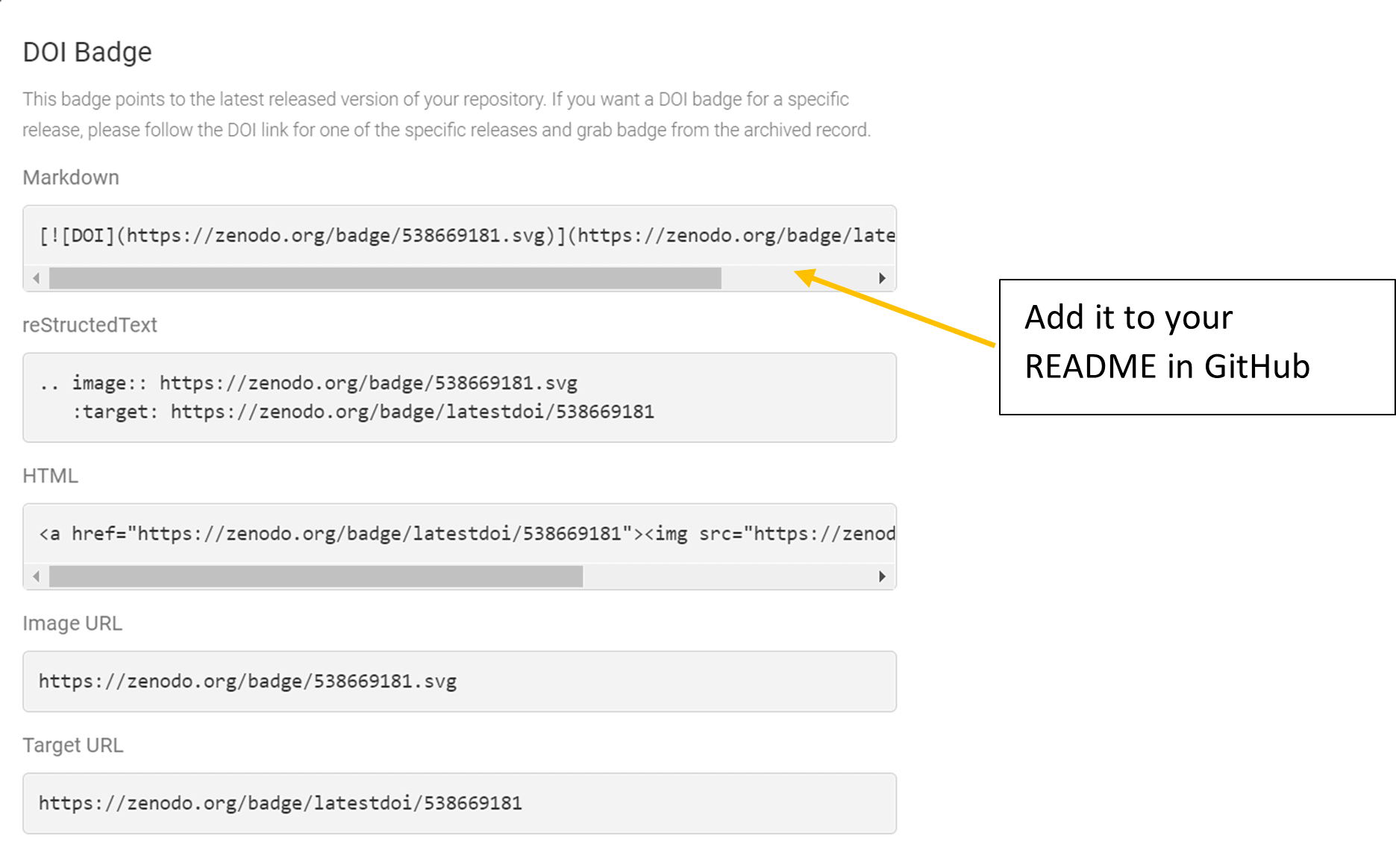Select the Markdown badge snippet text
Viewport: 1396px width, 868px height.
tap(463, 235)
